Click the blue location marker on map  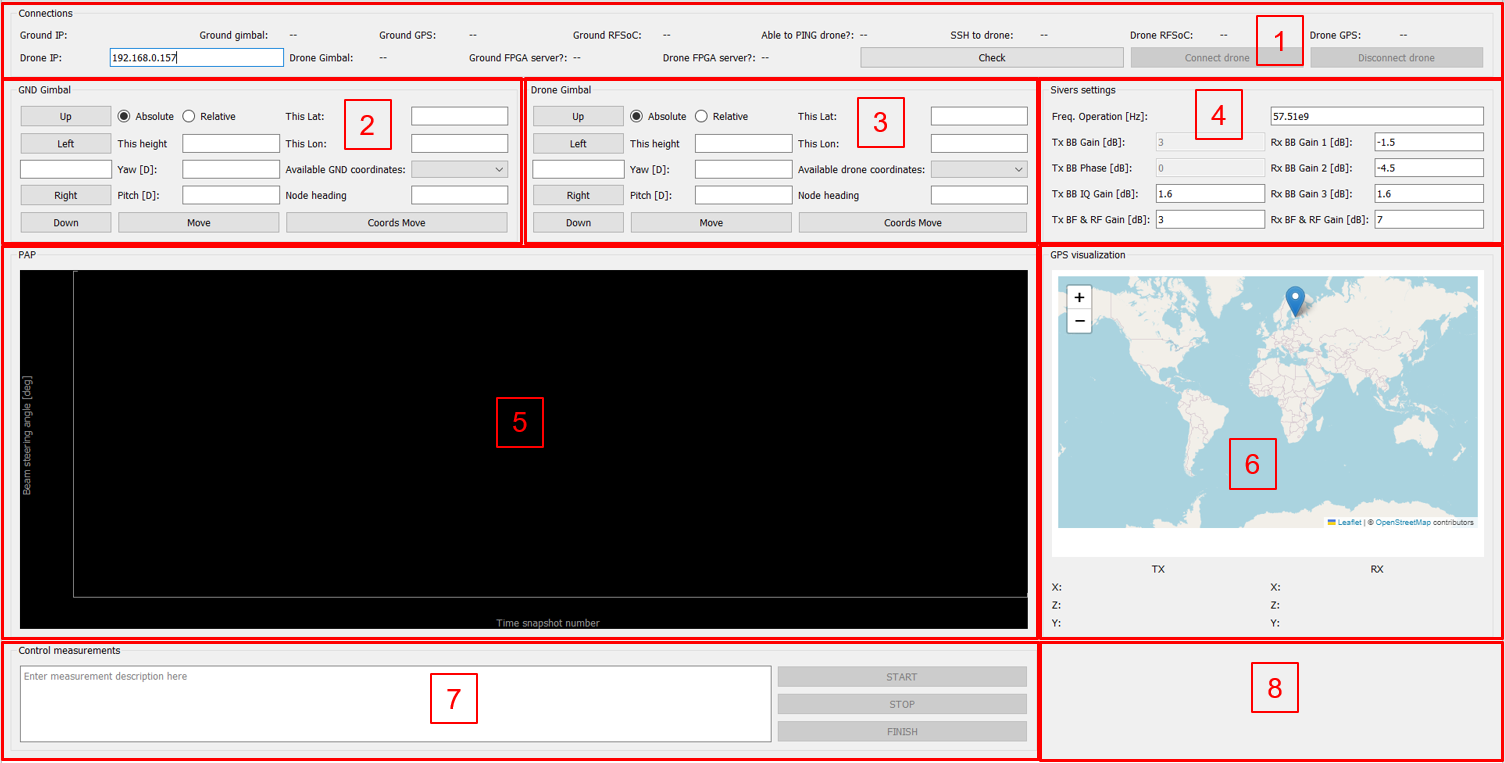[x=1295, y=299]
